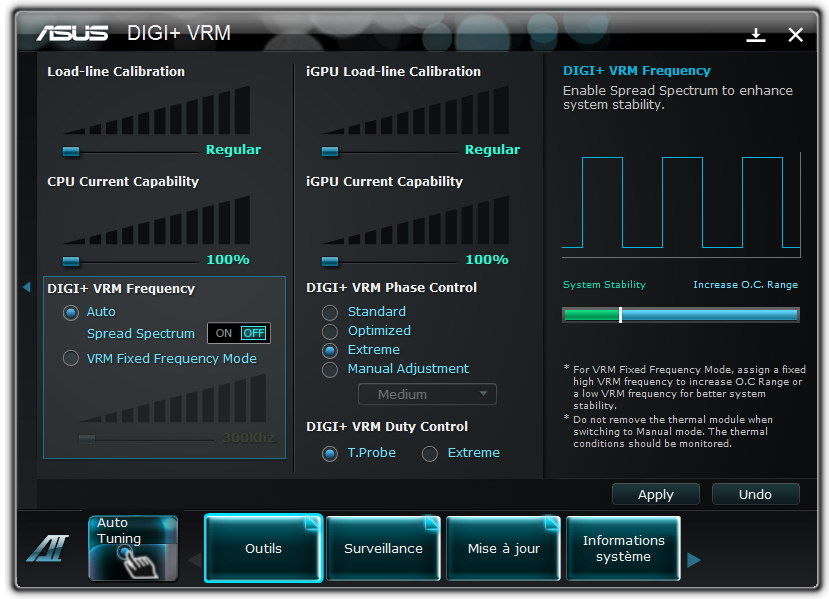
Task: Click the Regular value under iGPU Load-line Calibration
Action: [492, 150]
